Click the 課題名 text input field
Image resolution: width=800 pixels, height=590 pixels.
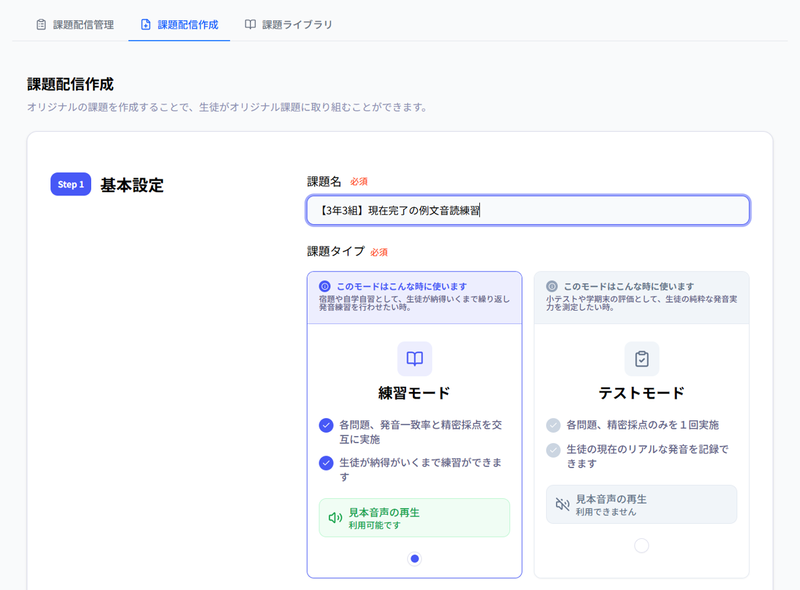527,211
